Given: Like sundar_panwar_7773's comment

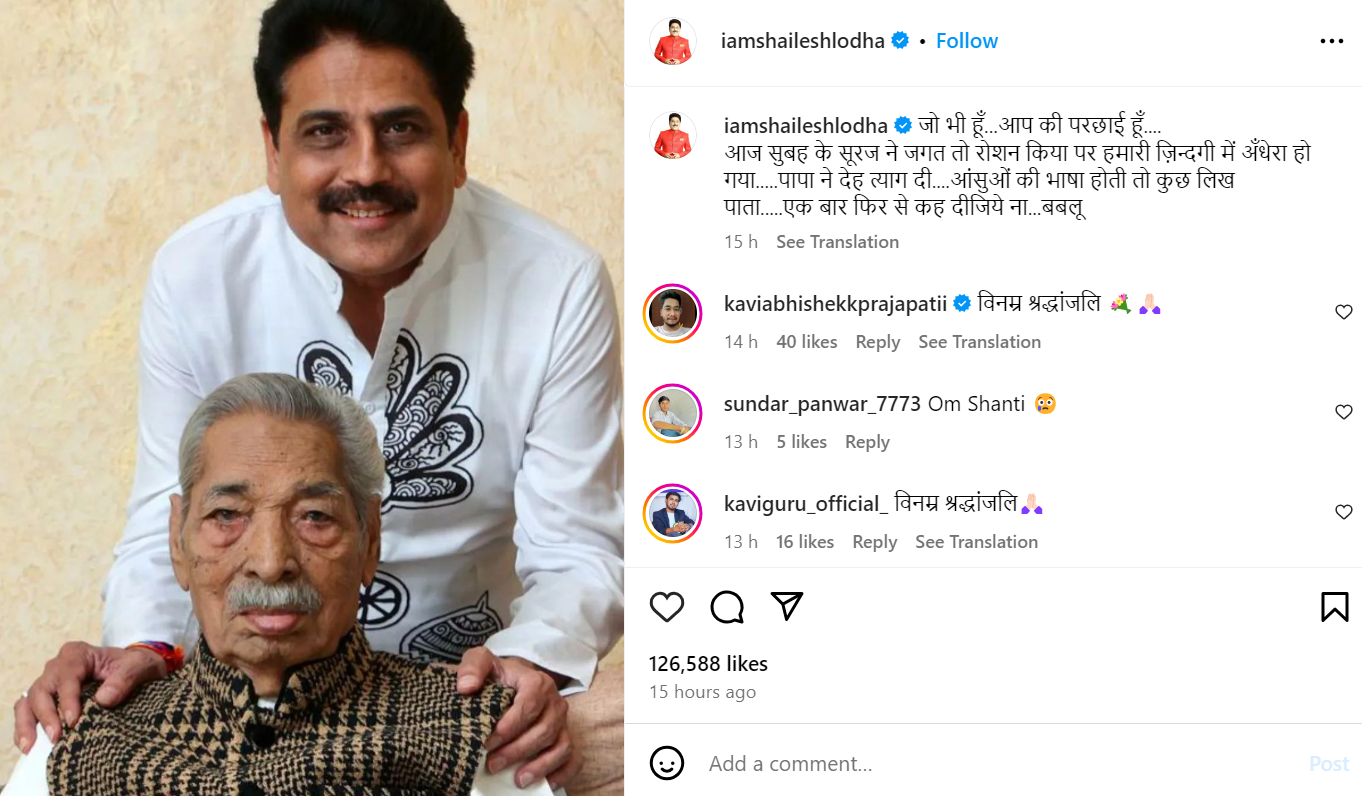Looking at the screenshot, I should click(x=1344, y=412).
